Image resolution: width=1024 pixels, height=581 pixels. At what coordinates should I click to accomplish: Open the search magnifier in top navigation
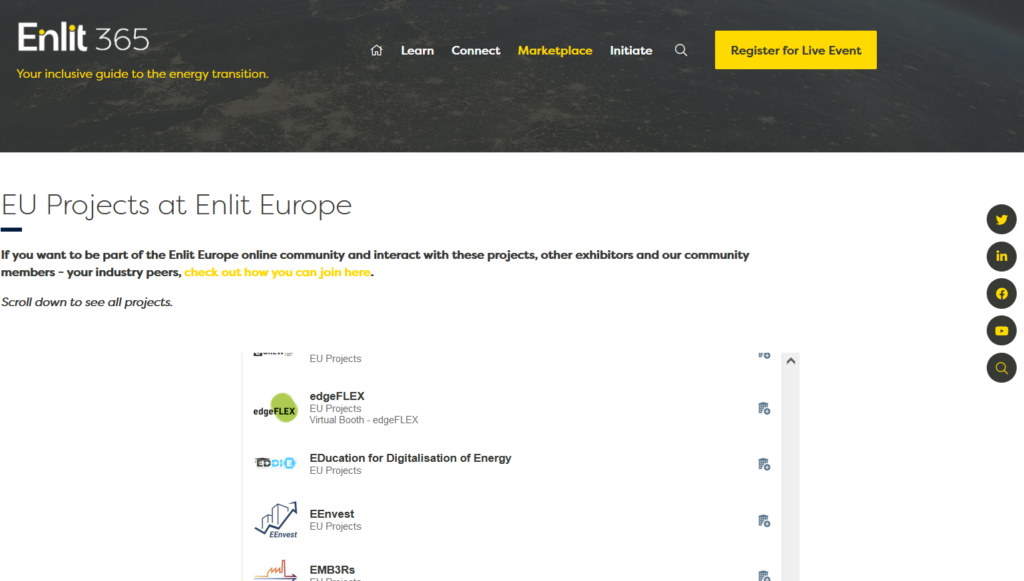tap(681, 50)
